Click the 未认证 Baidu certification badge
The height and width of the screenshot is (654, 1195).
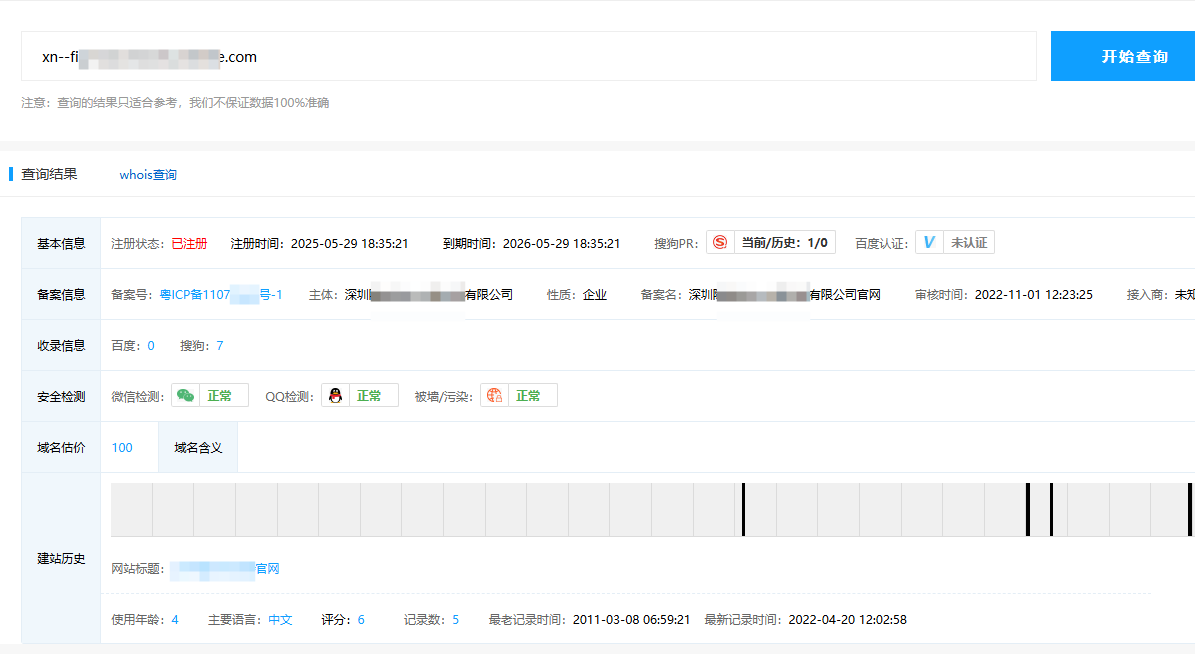point(969,242)
